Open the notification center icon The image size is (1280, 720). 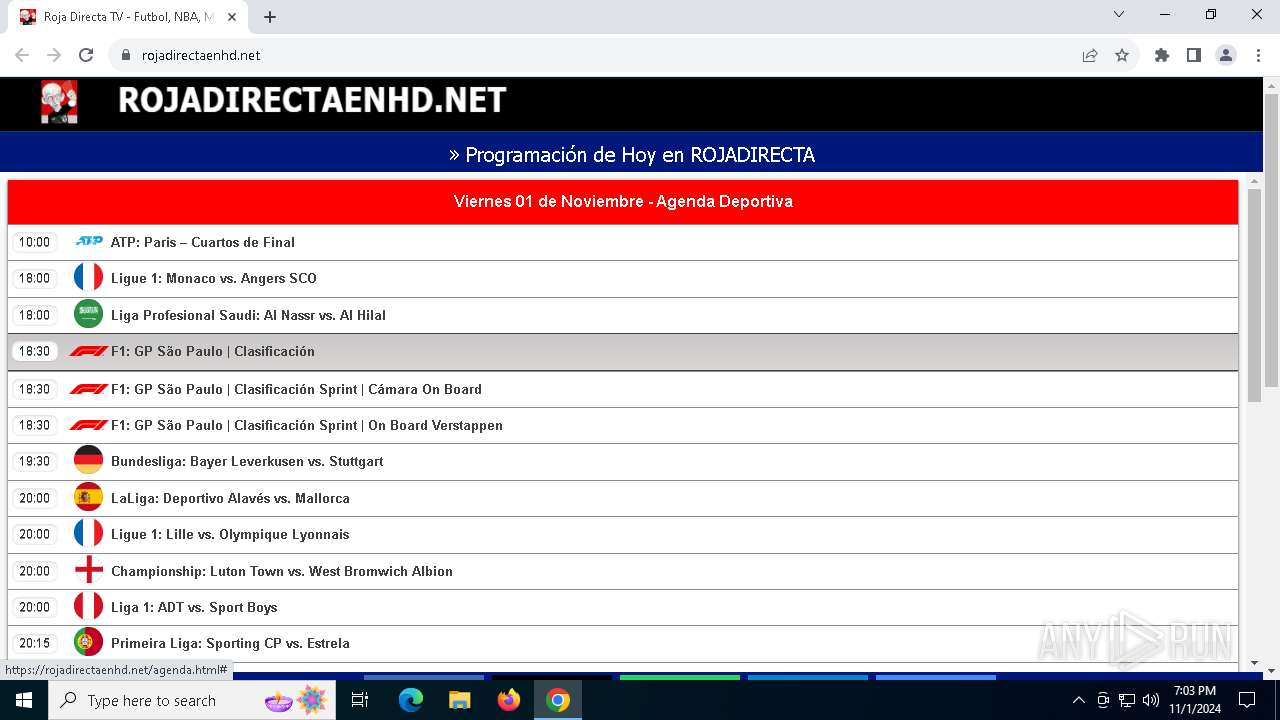pyautogui.click(x=1247, y=700)
